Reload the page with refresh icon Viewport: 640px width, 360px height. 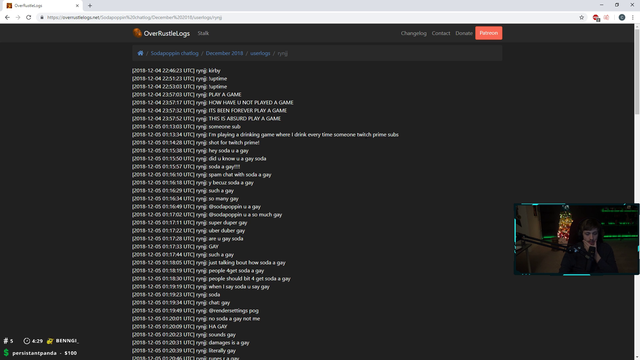pos(29,18)
